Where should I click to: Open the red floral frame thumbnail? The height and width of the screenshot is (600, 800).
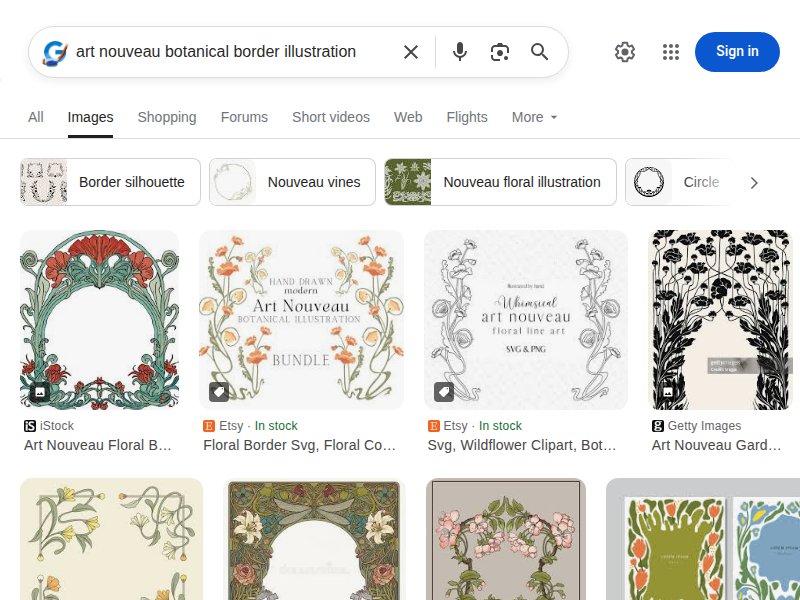tap(99, 319)
